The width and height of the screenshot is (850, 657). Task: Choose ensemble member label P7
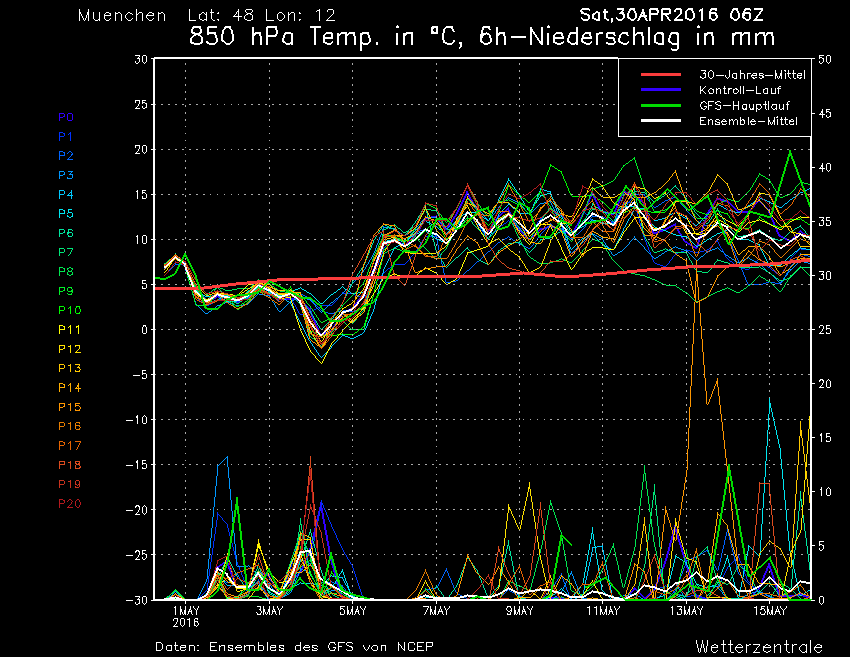tap(66, 252)
